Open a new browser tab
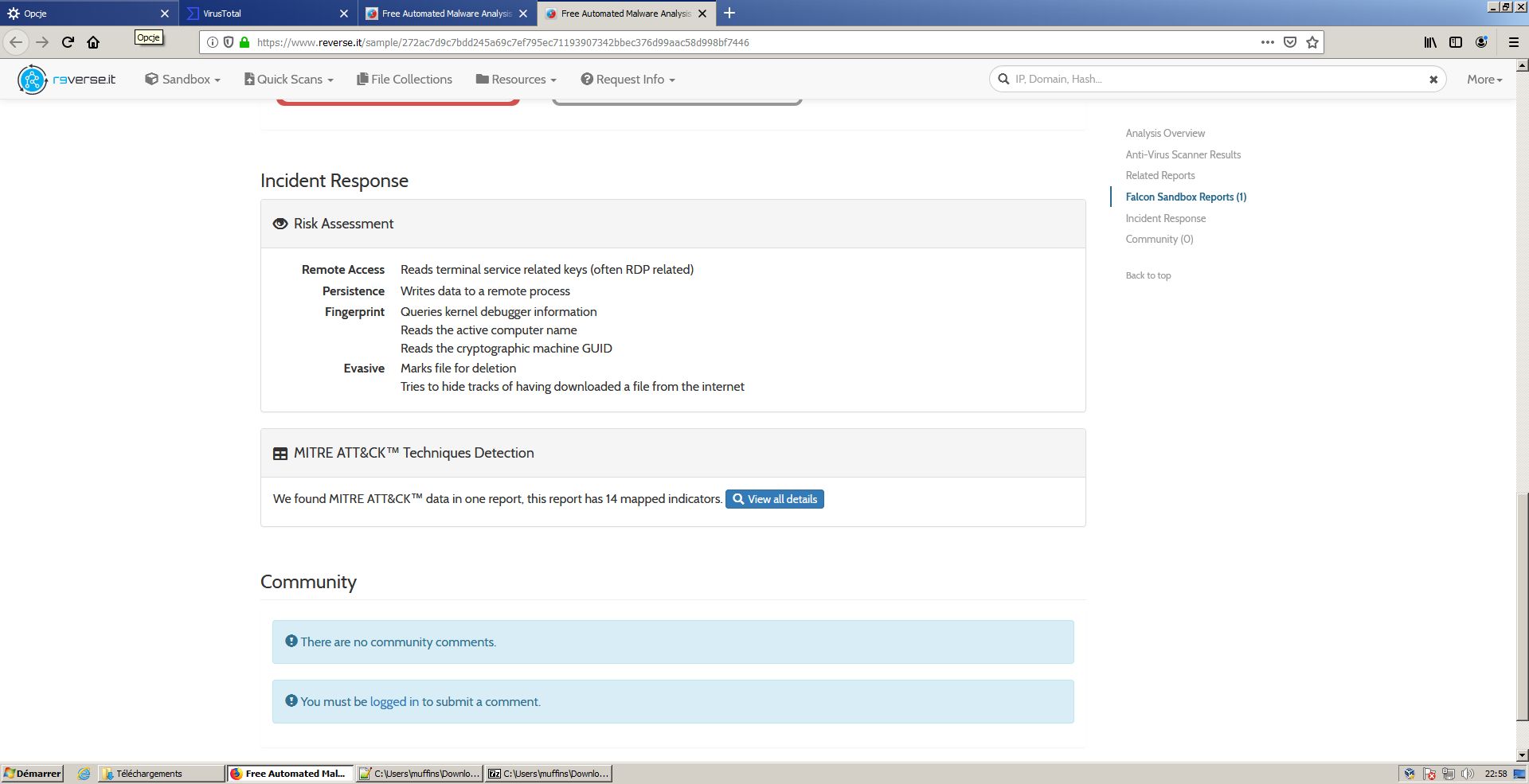 (x=729, y=13)
